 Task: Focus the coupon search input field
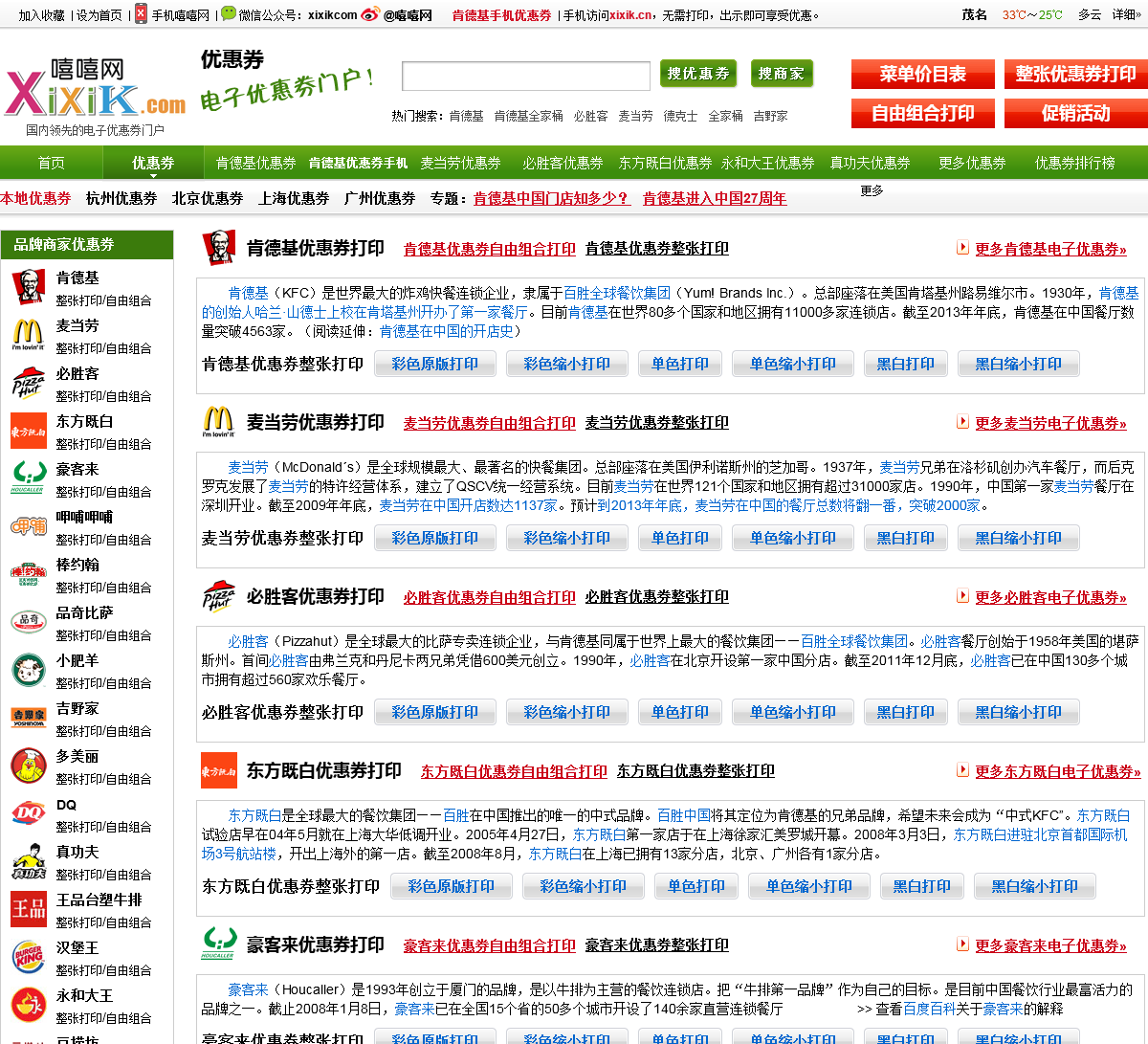click(526, 76)
